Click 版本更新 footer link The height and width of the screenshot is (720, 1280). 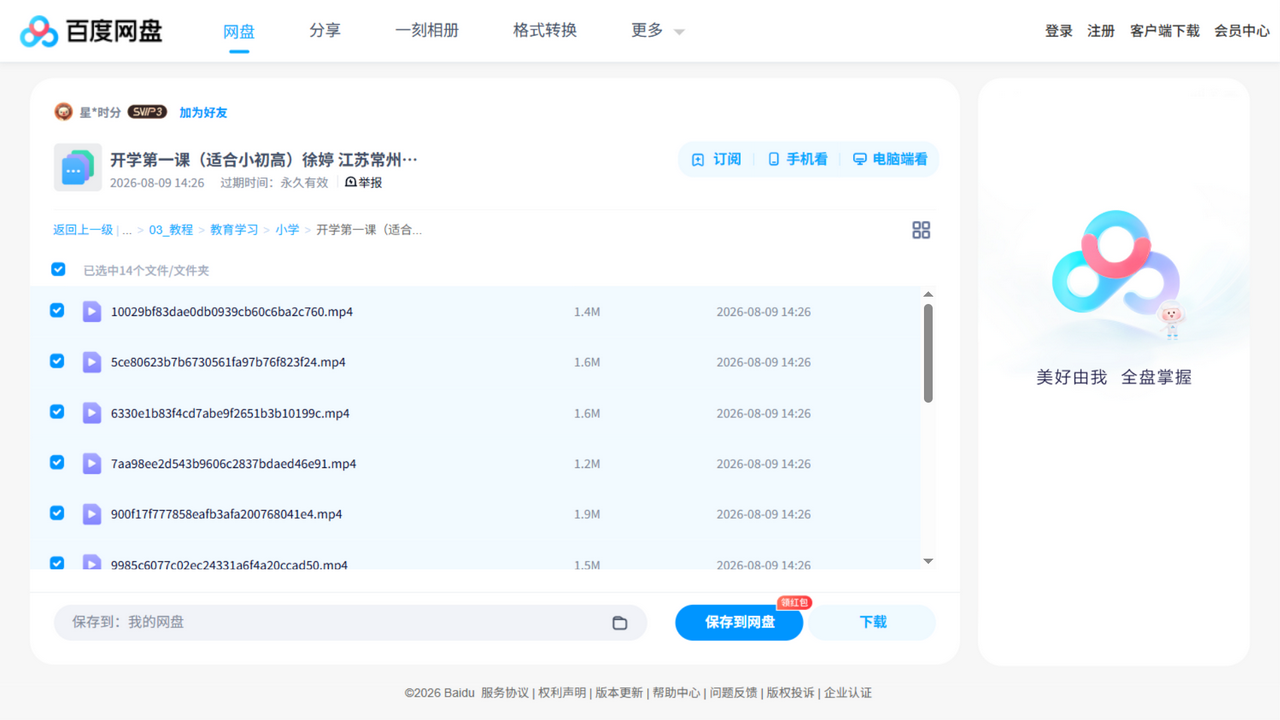619,692
